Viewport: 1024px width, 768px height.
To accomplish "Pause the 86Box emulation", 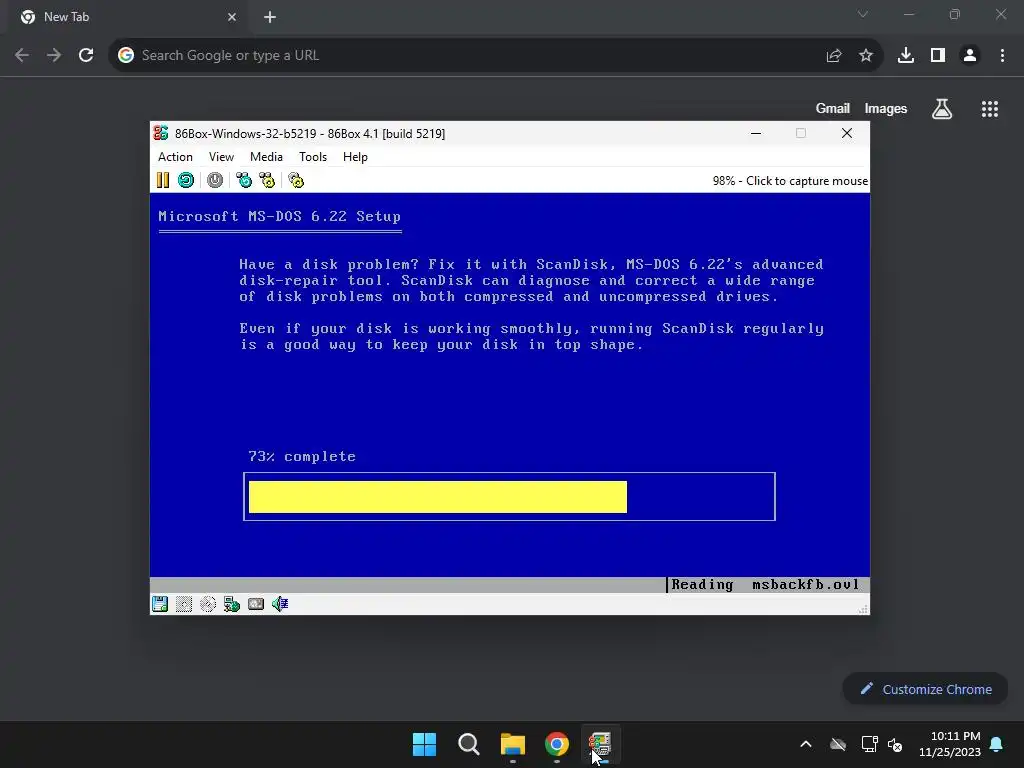I will [163, 180].
